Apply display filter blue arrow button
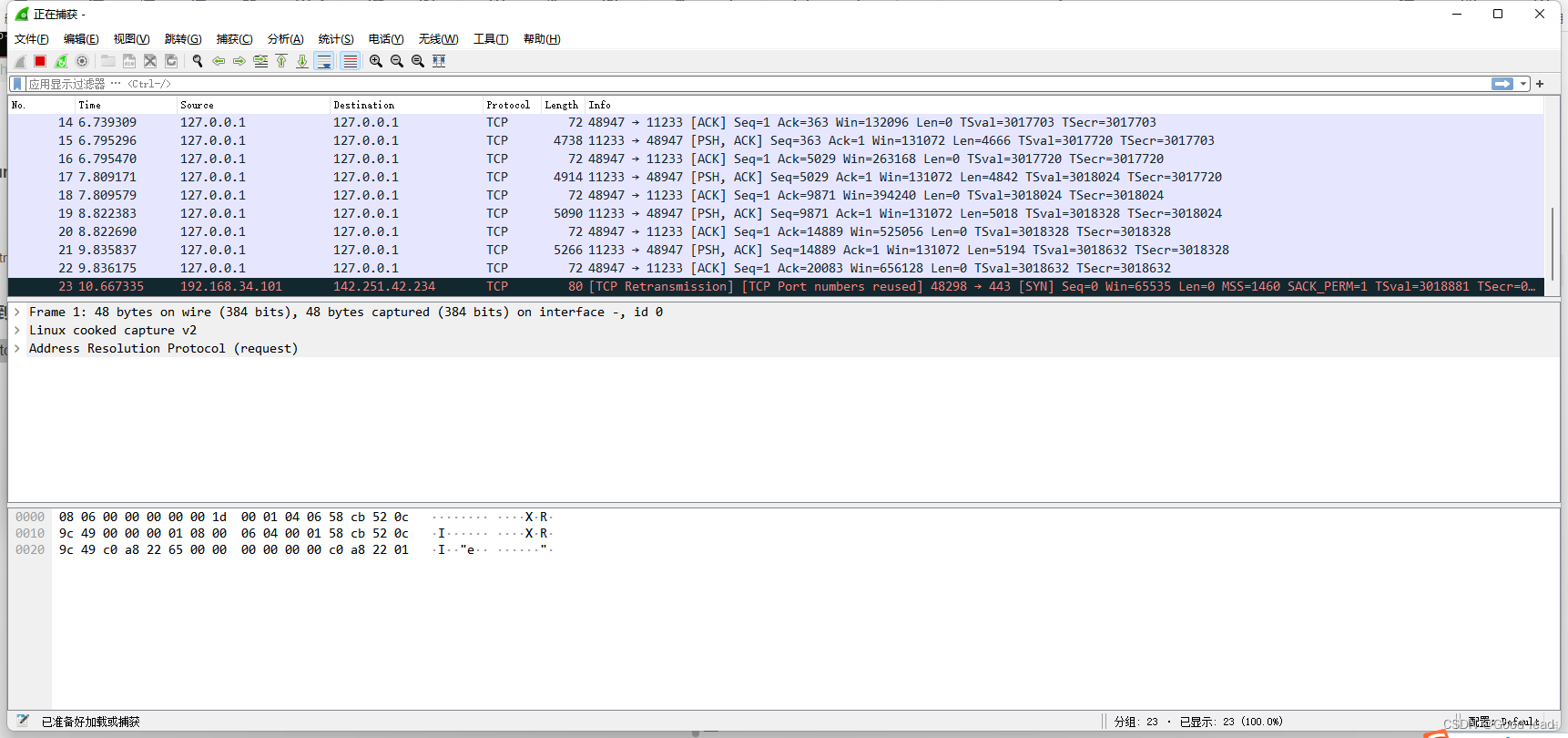The width and height of the screenshot is (1568, 738). click(1502, 84)
